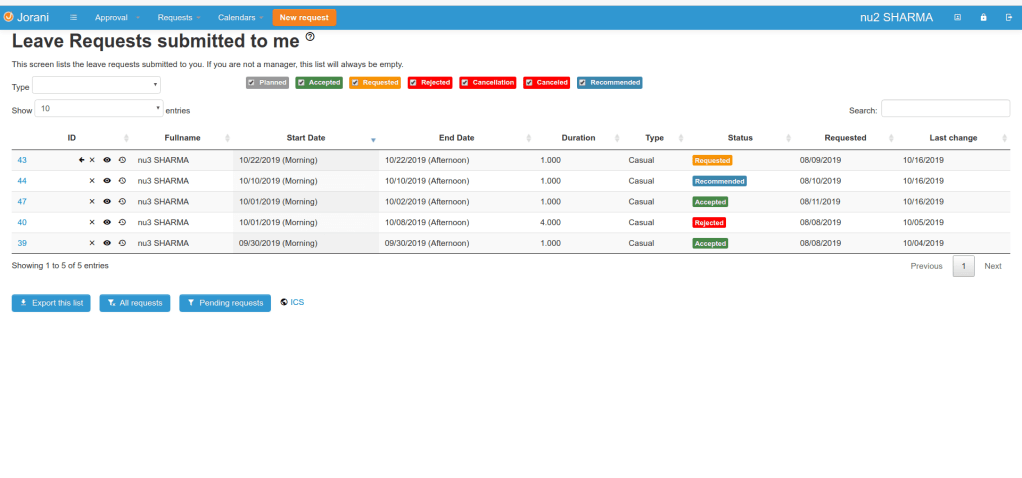This screenshot has height=478, width=1022.
Task: View request 47 using its eye icon
Action: 107,202
